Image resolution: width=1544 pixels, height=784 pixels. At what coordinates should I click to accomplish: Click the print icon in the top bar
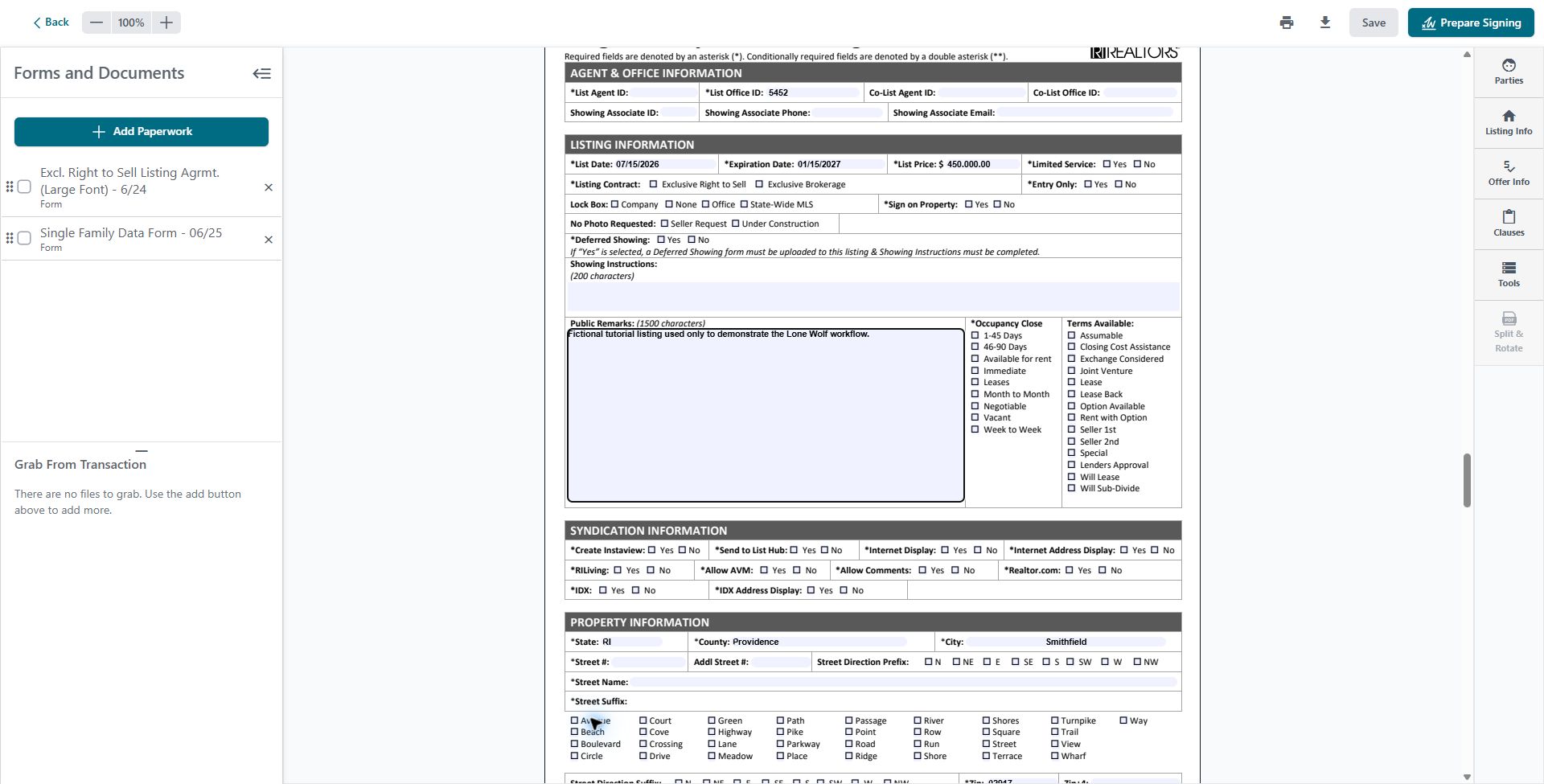click(x=1287, y=23)
